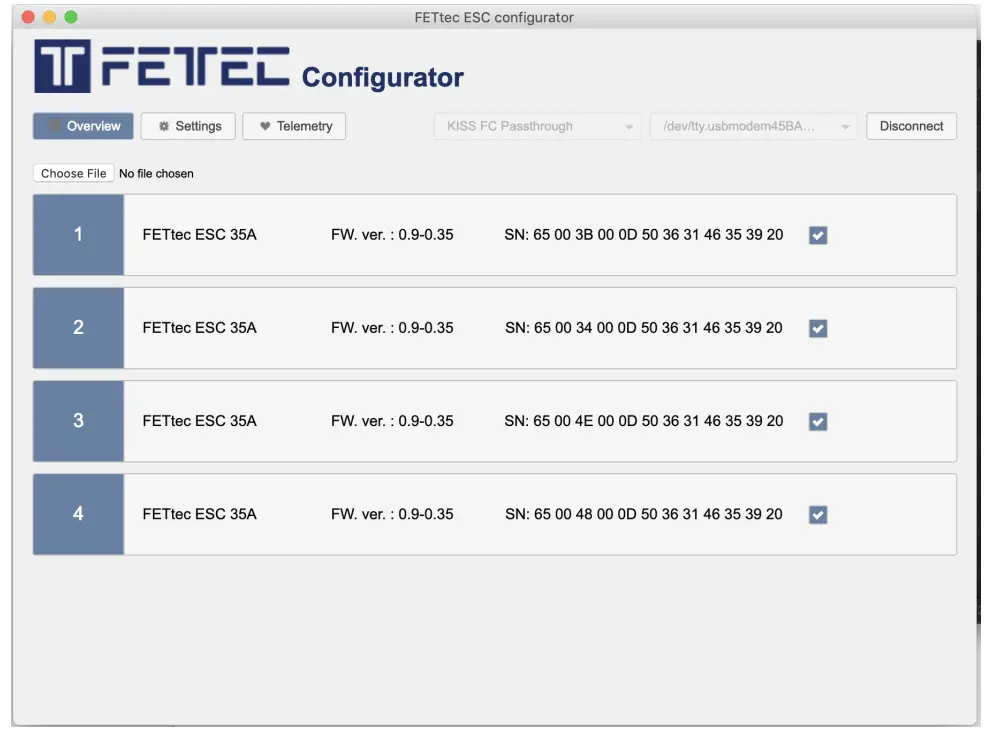Click FETtec ESC 35A name in row 3
Image resolution: width=994 pixels, height=732 pixels.
[x=199, y=421]
